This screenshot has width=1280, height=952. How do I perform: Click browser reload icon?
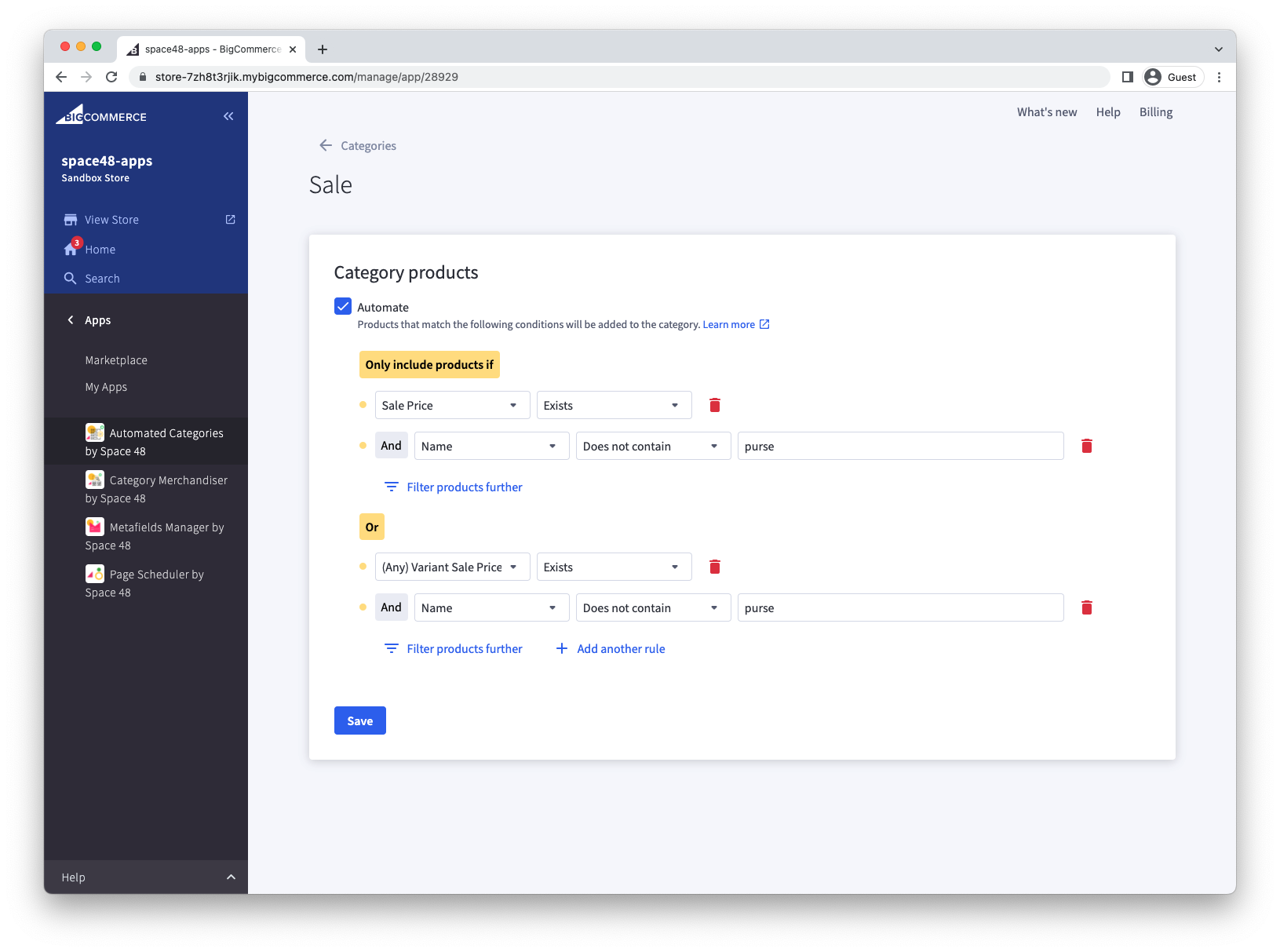point(111,77)
